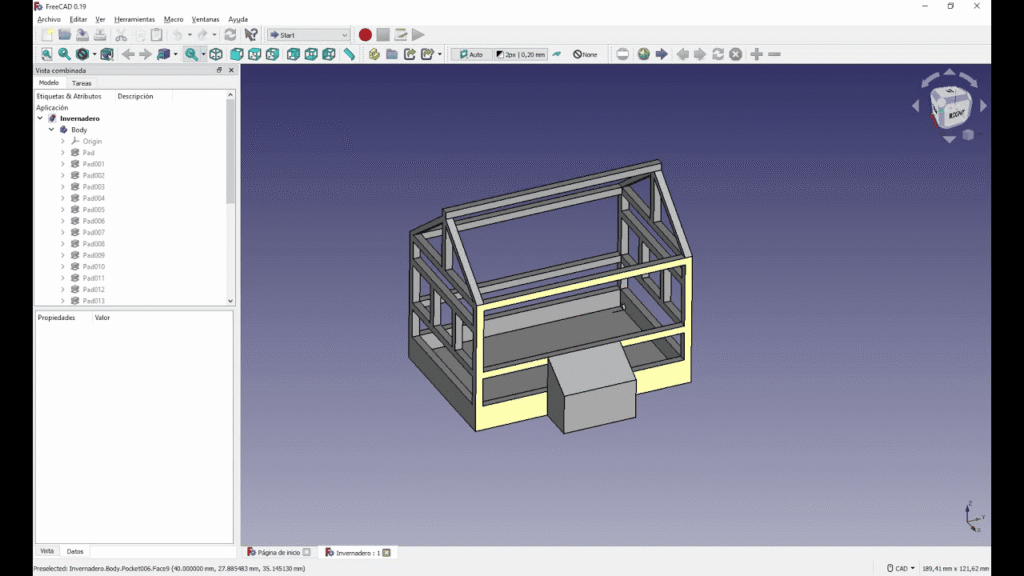Toggle construction mode teal icon
This screenshot has height=576, width=1024.
pos(557,54)
